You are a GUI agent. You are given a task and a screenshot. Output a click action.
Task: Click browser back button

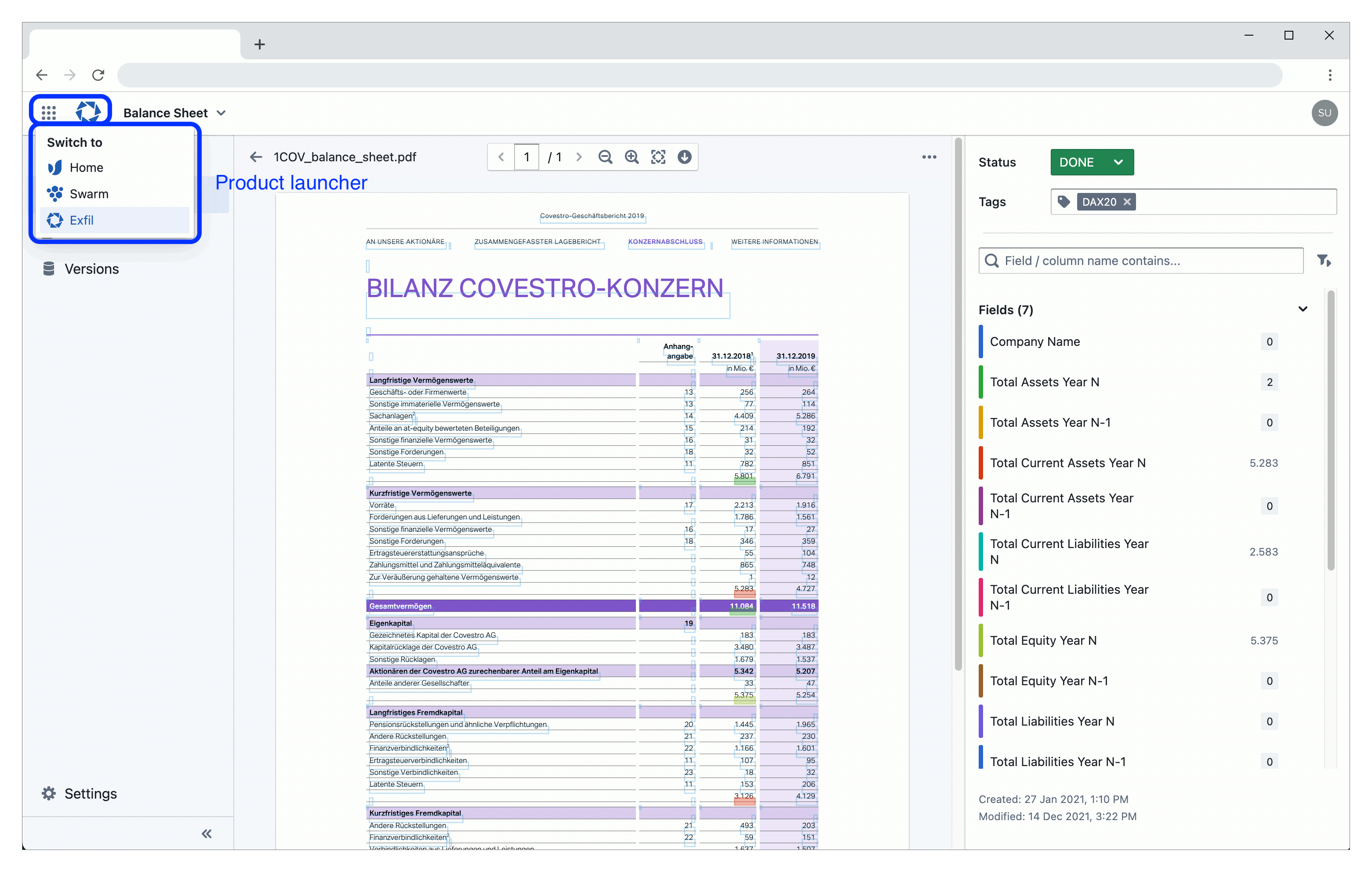click(x=42, y=75)
